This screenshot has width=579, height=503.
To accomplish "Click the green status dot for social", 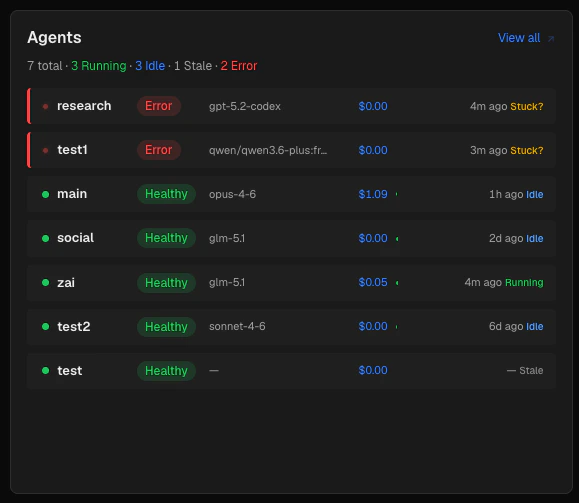I will (45, 238).
